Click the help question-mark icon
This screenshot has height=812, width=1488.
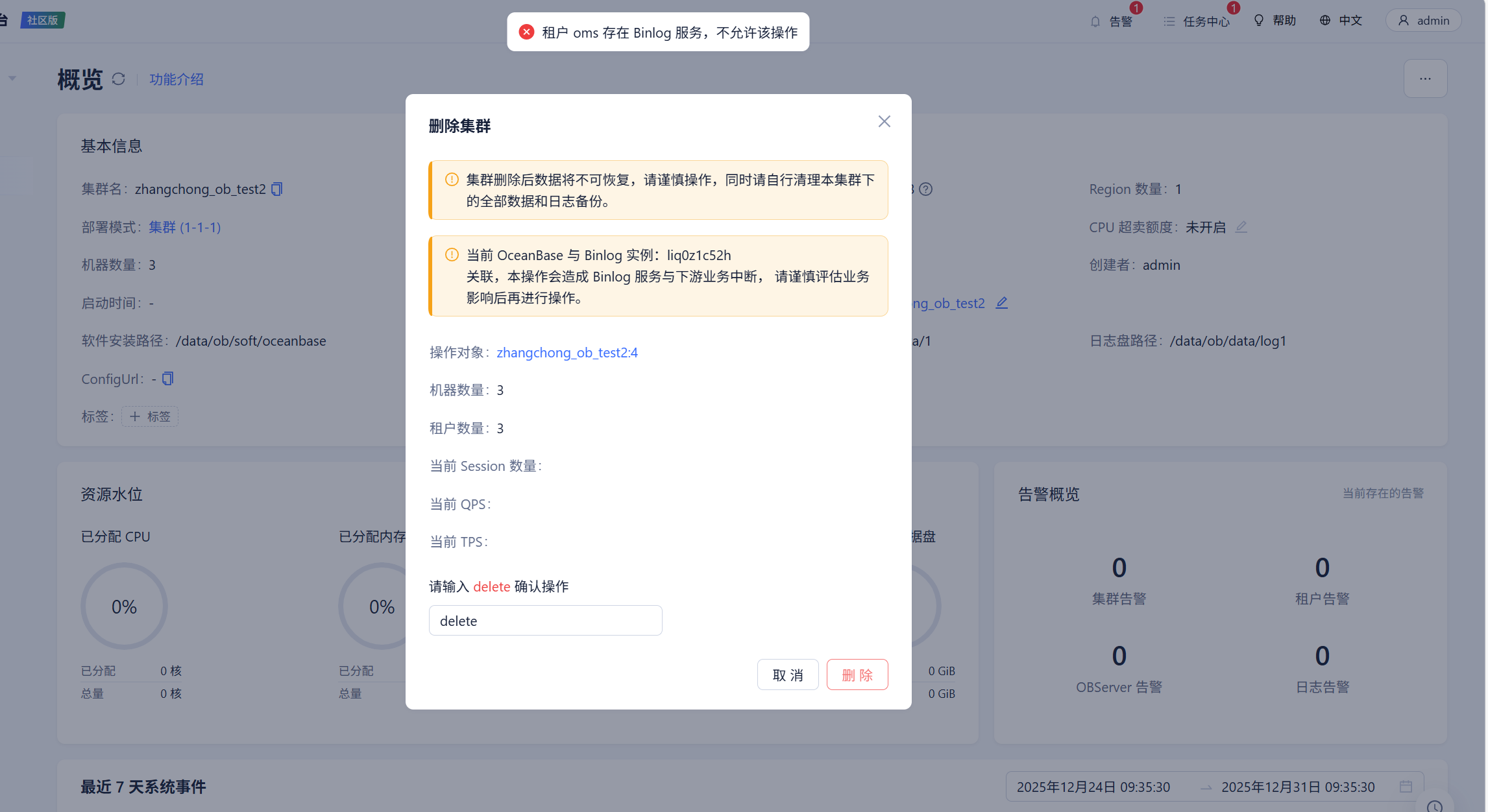pos(926,189)
